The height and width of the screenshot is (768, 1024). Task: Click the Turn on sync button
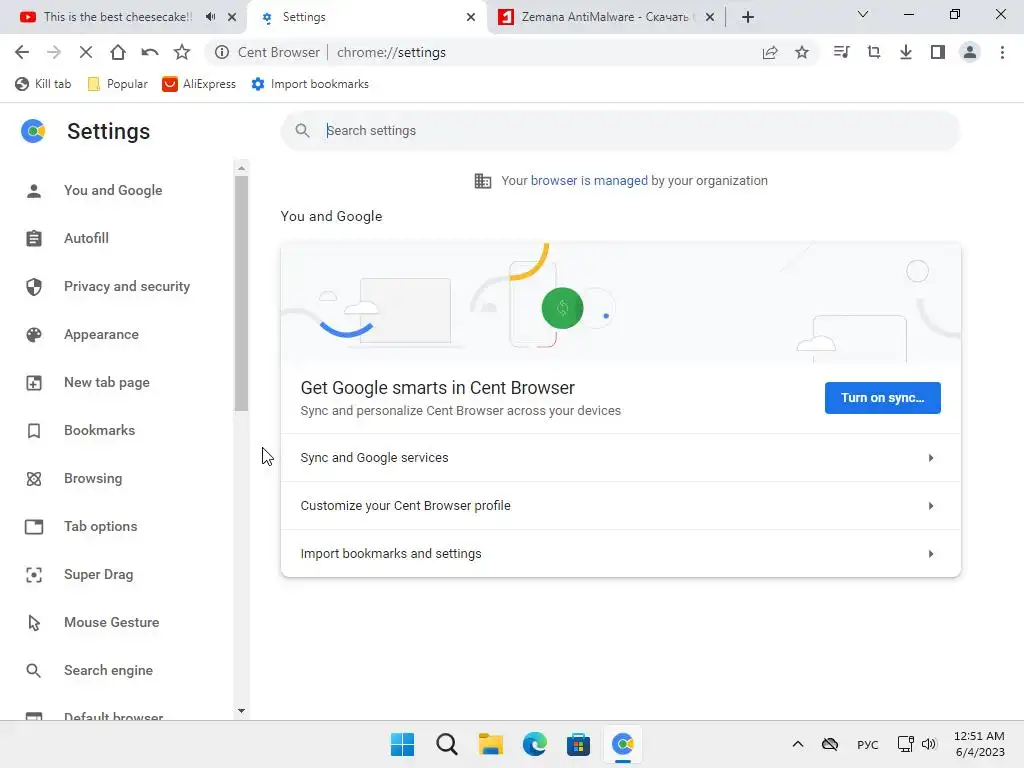[882, 398]
